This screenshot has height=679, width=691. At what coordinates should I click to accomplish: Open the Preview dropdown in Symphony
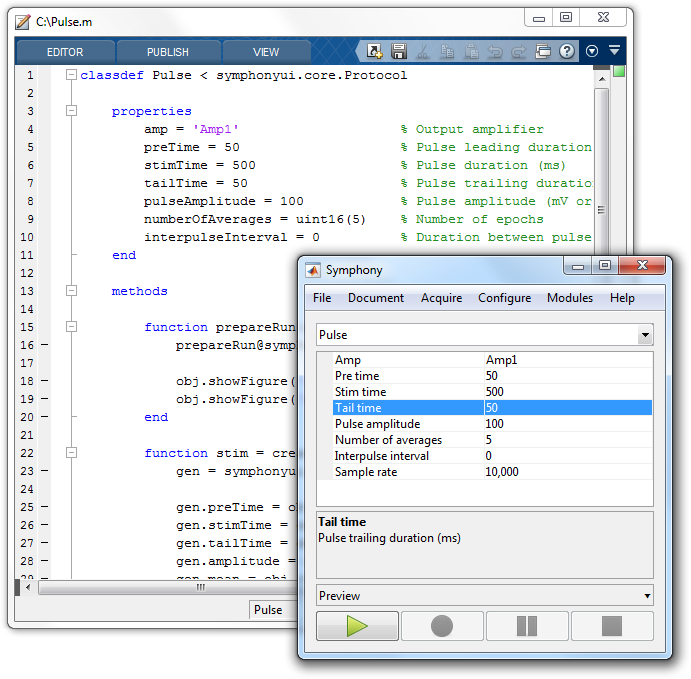(x=645, y=596)
